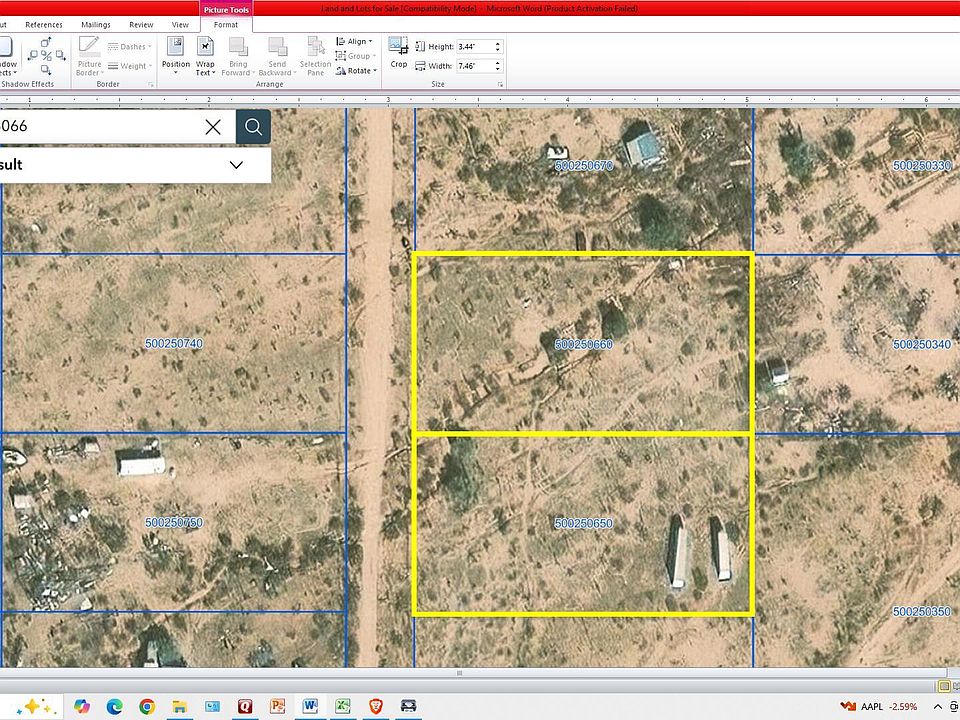
Task: Clear the search box with the X icon
Action: (213, 126)
